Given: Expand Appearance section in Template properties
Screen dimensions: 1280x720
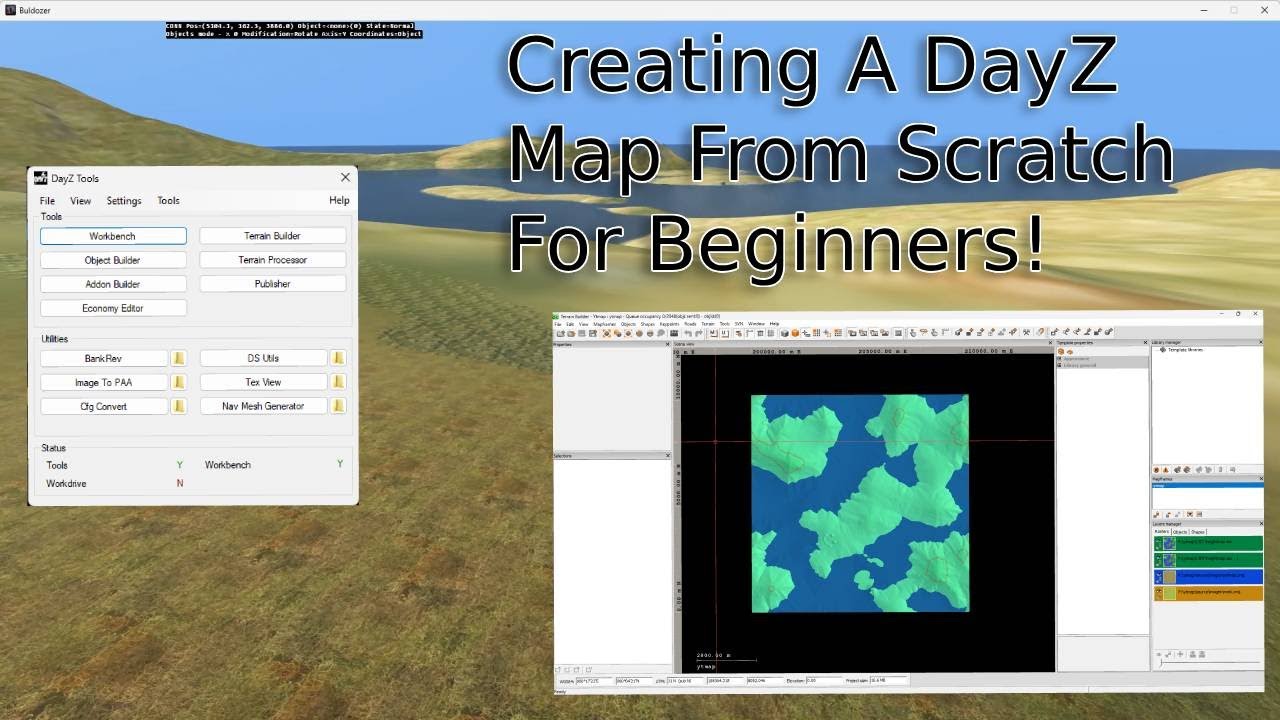Looking at the screenshot, I should click(1059, 358).
